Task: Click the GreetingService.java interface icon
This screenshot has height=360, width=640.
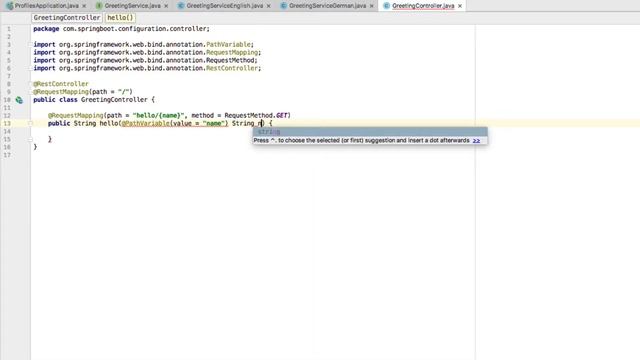Action: (x=99, y=6)
